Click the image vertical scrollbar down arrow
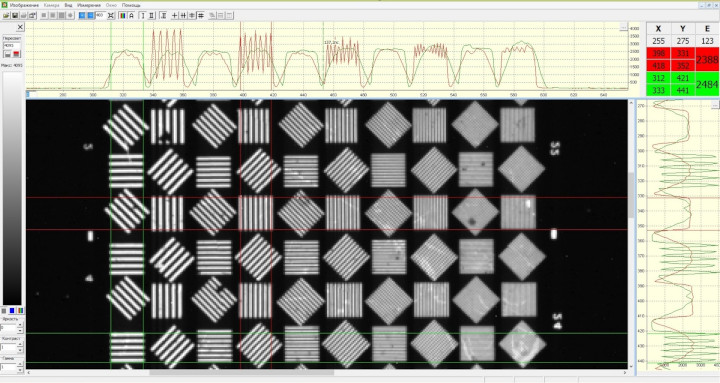Viewport: 720px width, 383px height. (x=631, y=366)
